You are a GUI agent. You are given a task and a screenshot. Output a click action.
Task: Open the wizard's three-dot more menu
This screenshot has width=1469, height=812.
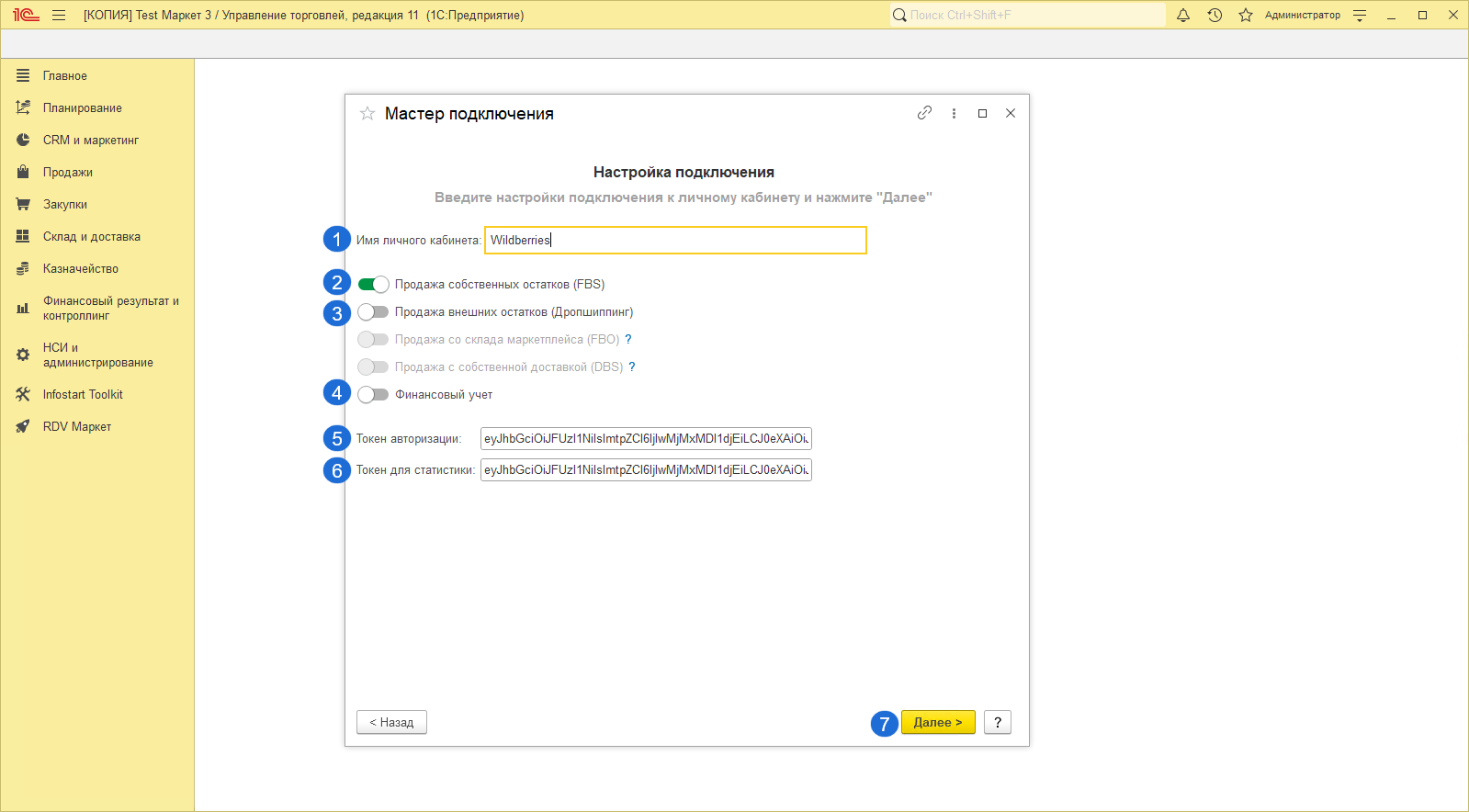pyautogui.click(x=954, y=113)
